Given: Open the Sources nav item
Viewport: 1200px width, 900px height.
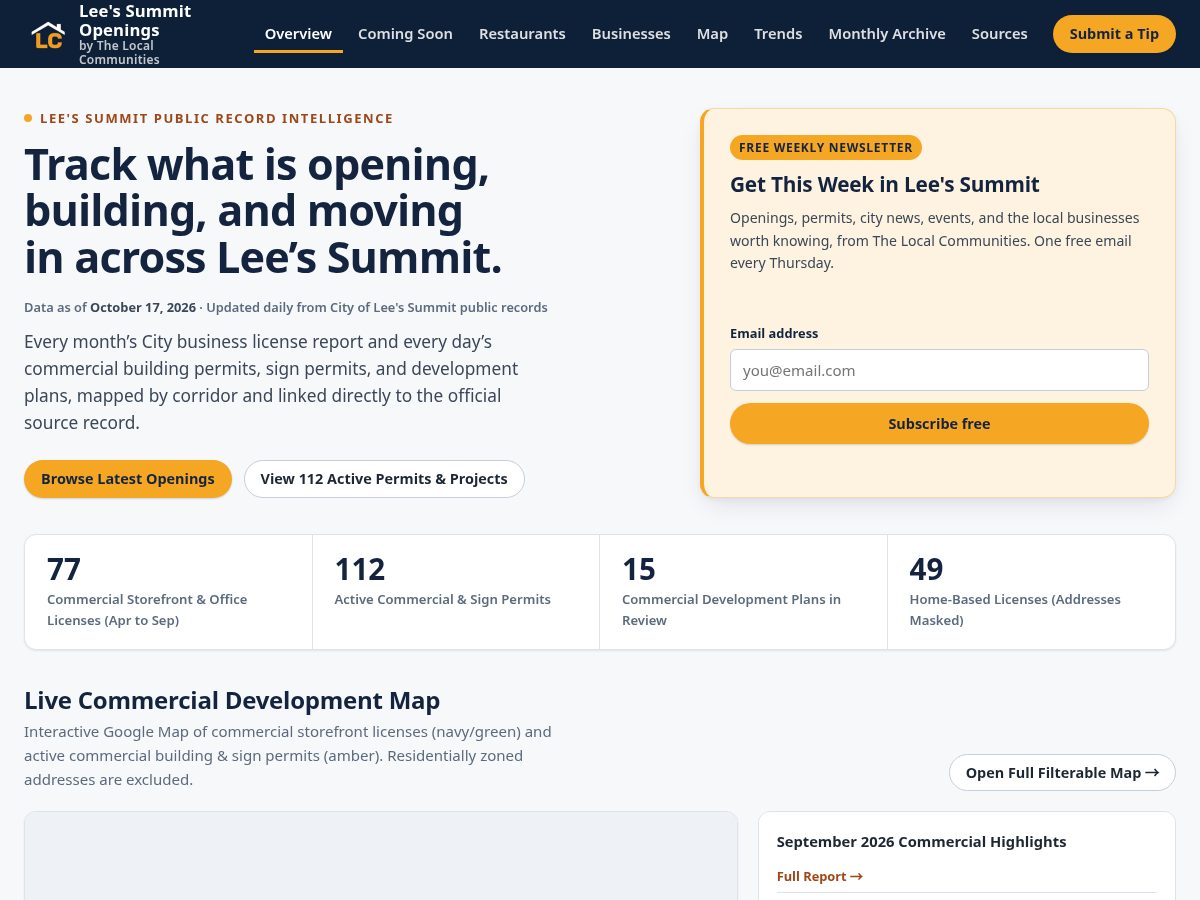Looking at the screenshot, I should [999, 34].
